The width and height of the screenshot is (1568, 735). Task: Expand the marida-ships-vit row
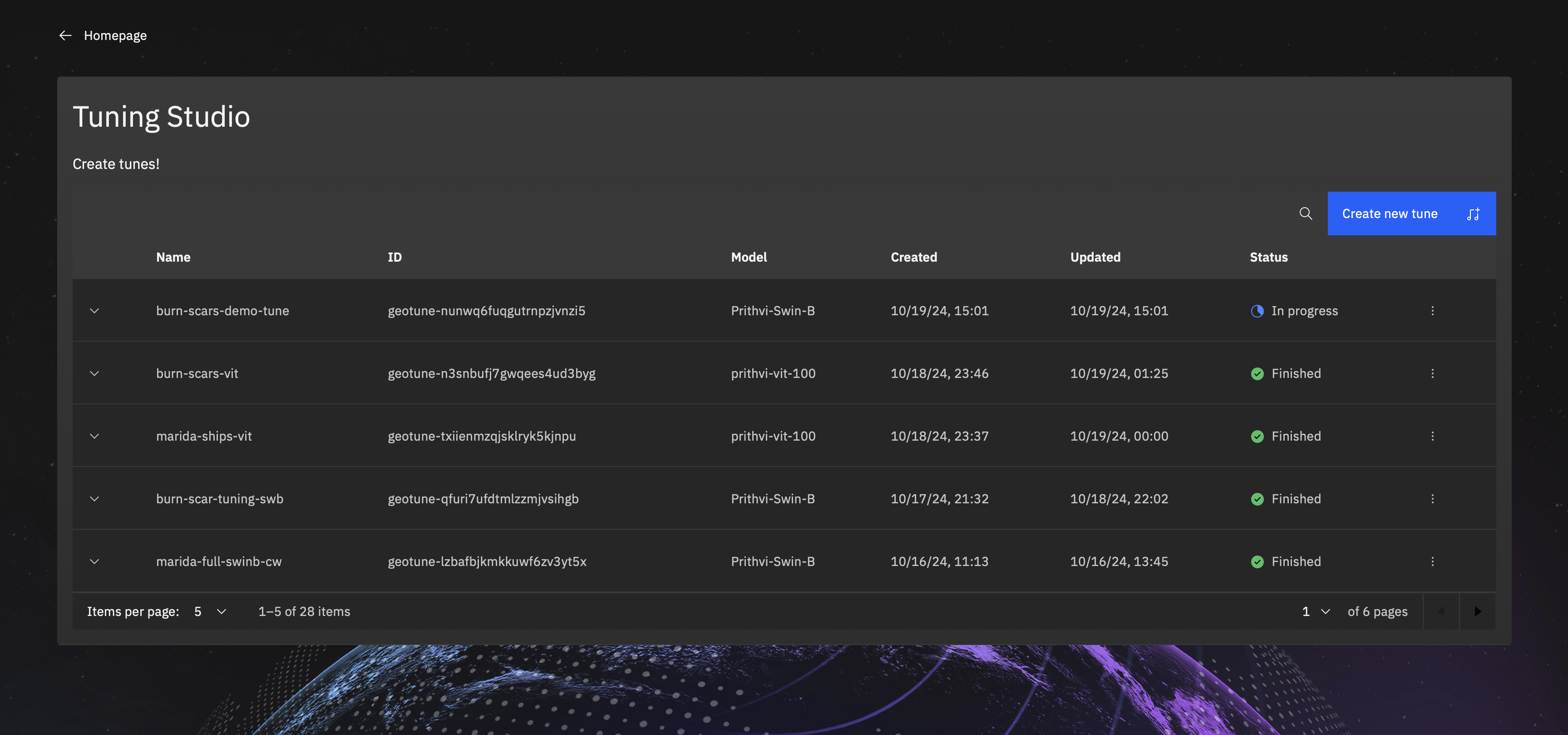[94, 436]
